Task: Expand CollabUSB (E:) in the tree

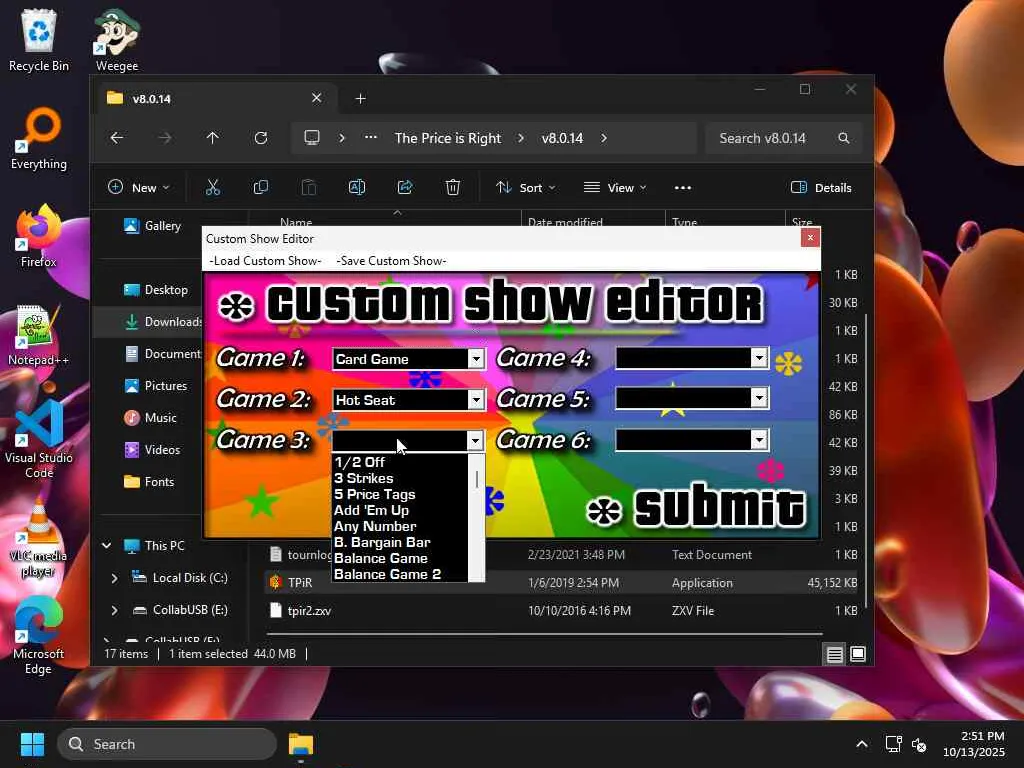Action: pyautogui.click(x=114, y=610)
